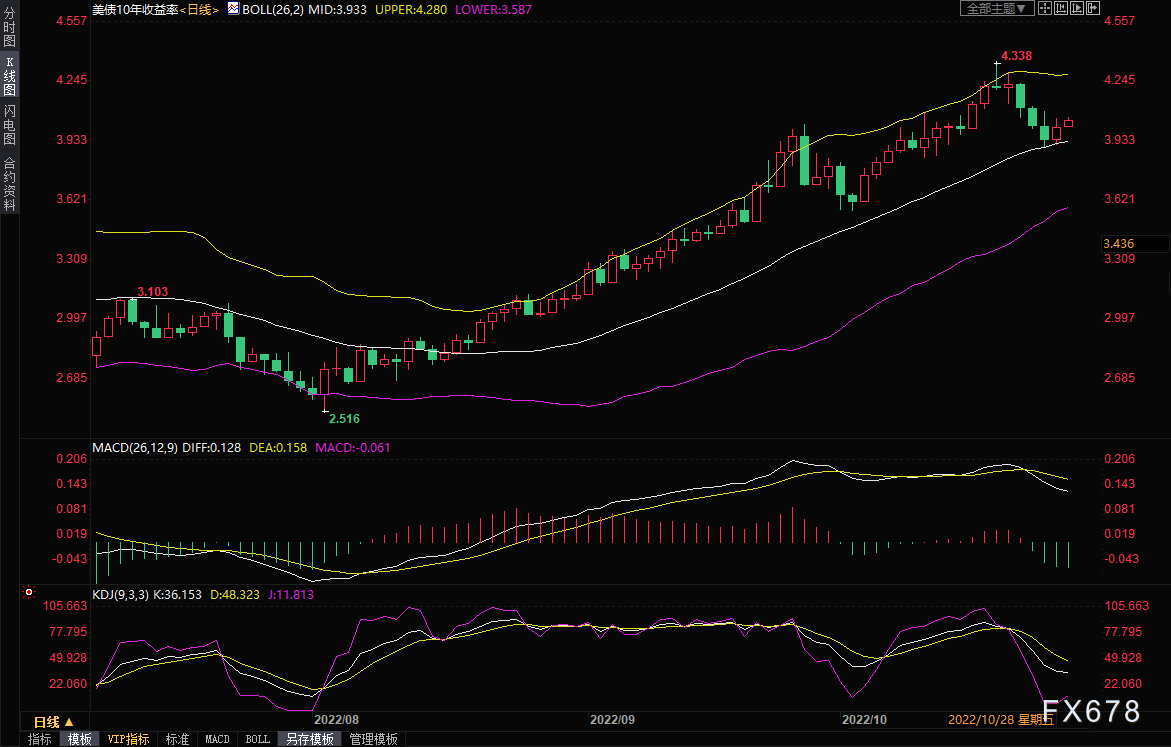Open the 闪电图 side tab
1171x747 pixels.
click(9, 124)
